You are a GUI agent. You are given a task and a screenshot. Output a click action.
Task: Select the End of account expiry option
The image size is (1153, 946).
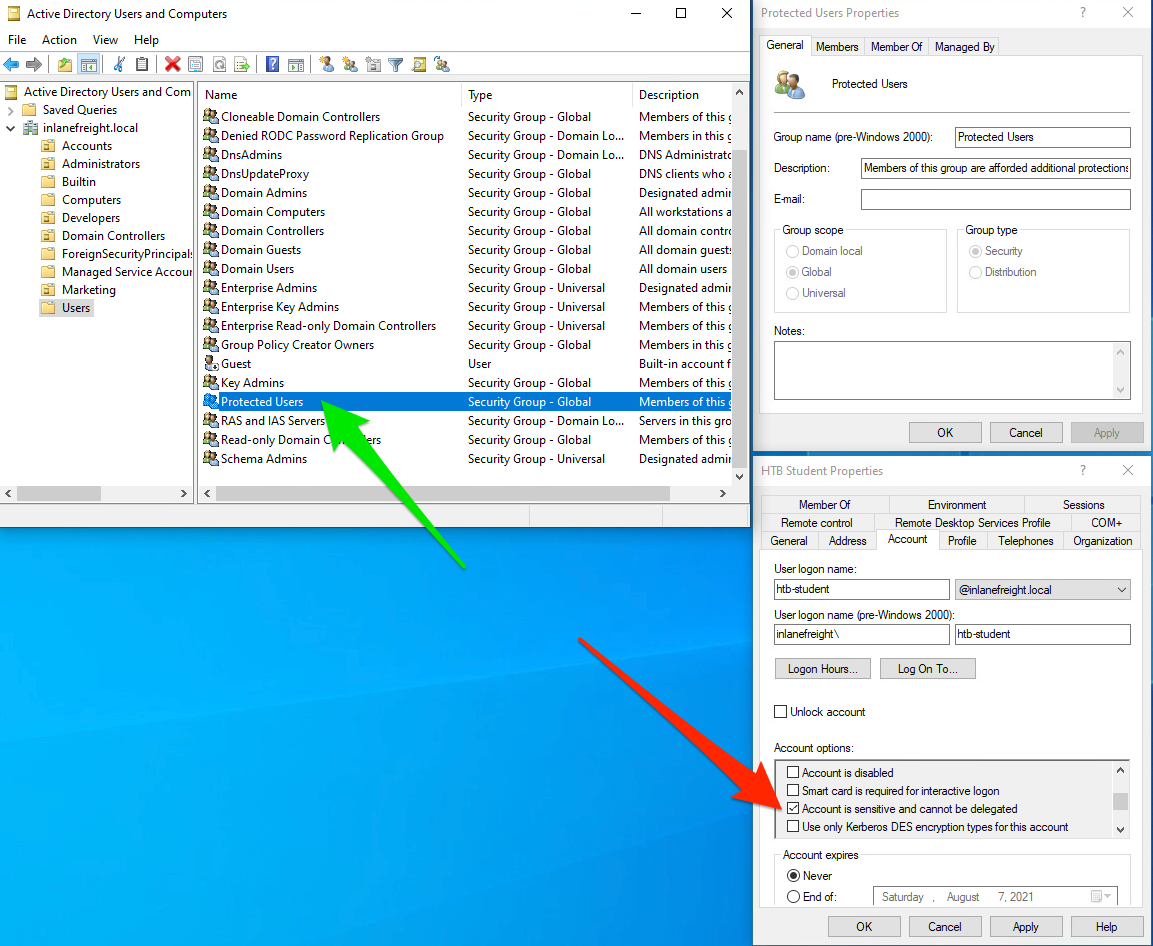[793, 897]
